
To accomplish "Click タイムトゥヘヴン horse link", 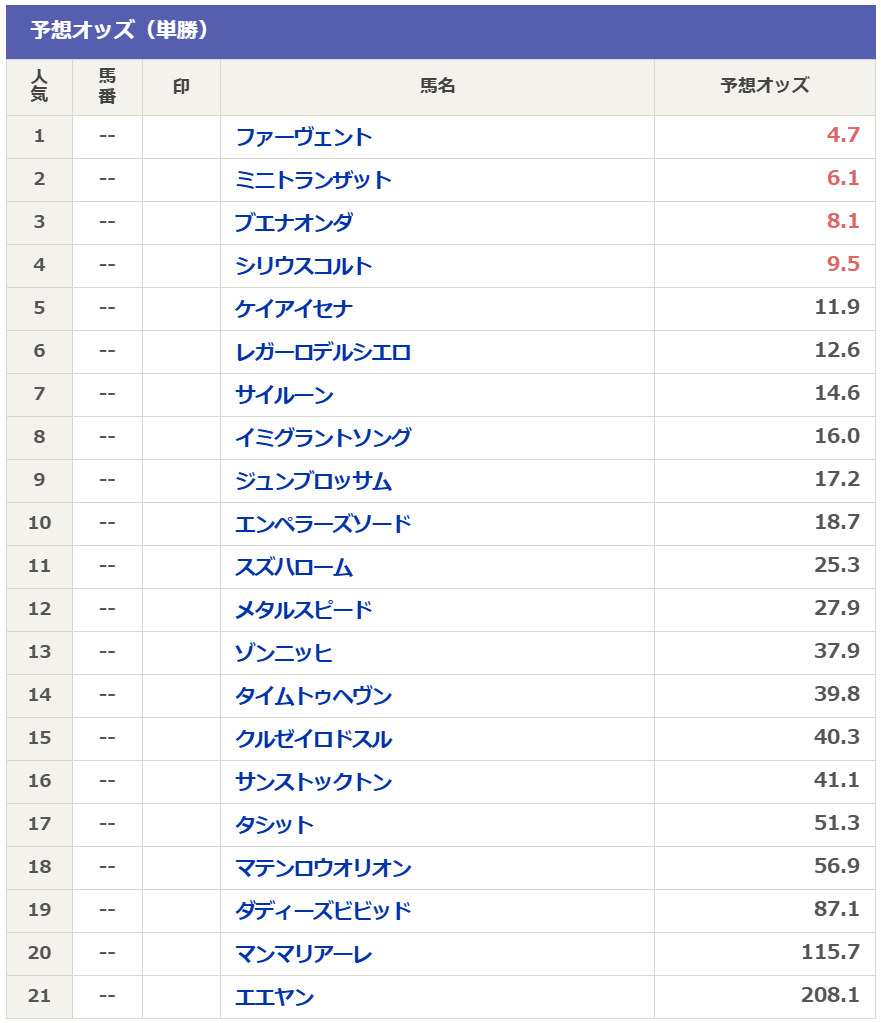I will [313, 696].
